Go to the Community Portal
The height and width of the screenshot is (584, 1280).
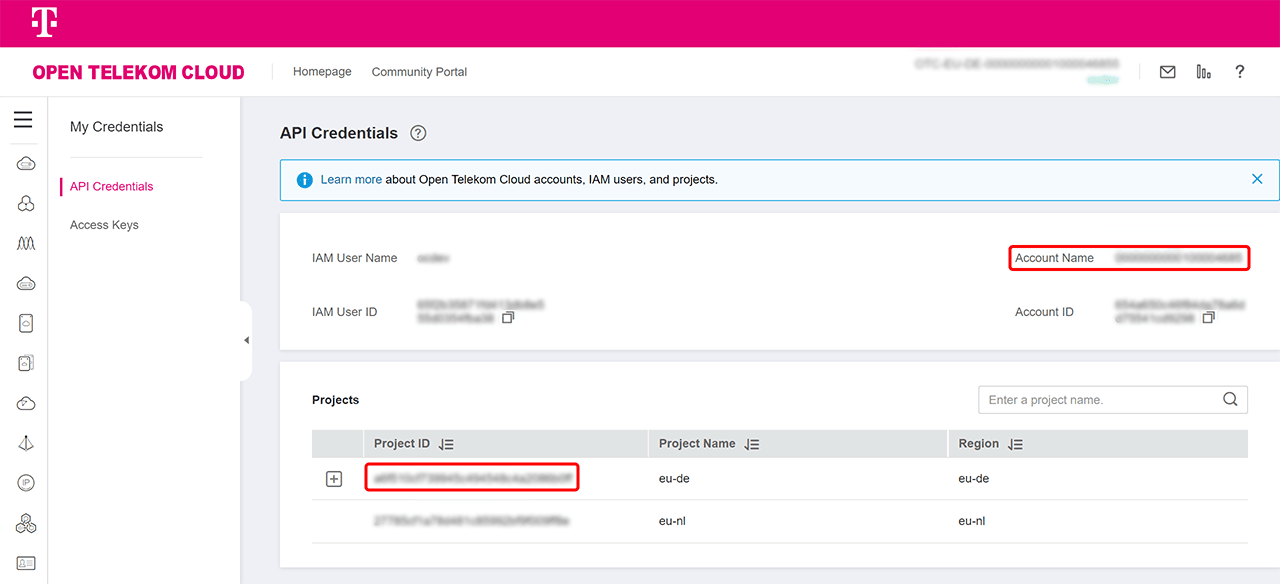click(419, 72)
